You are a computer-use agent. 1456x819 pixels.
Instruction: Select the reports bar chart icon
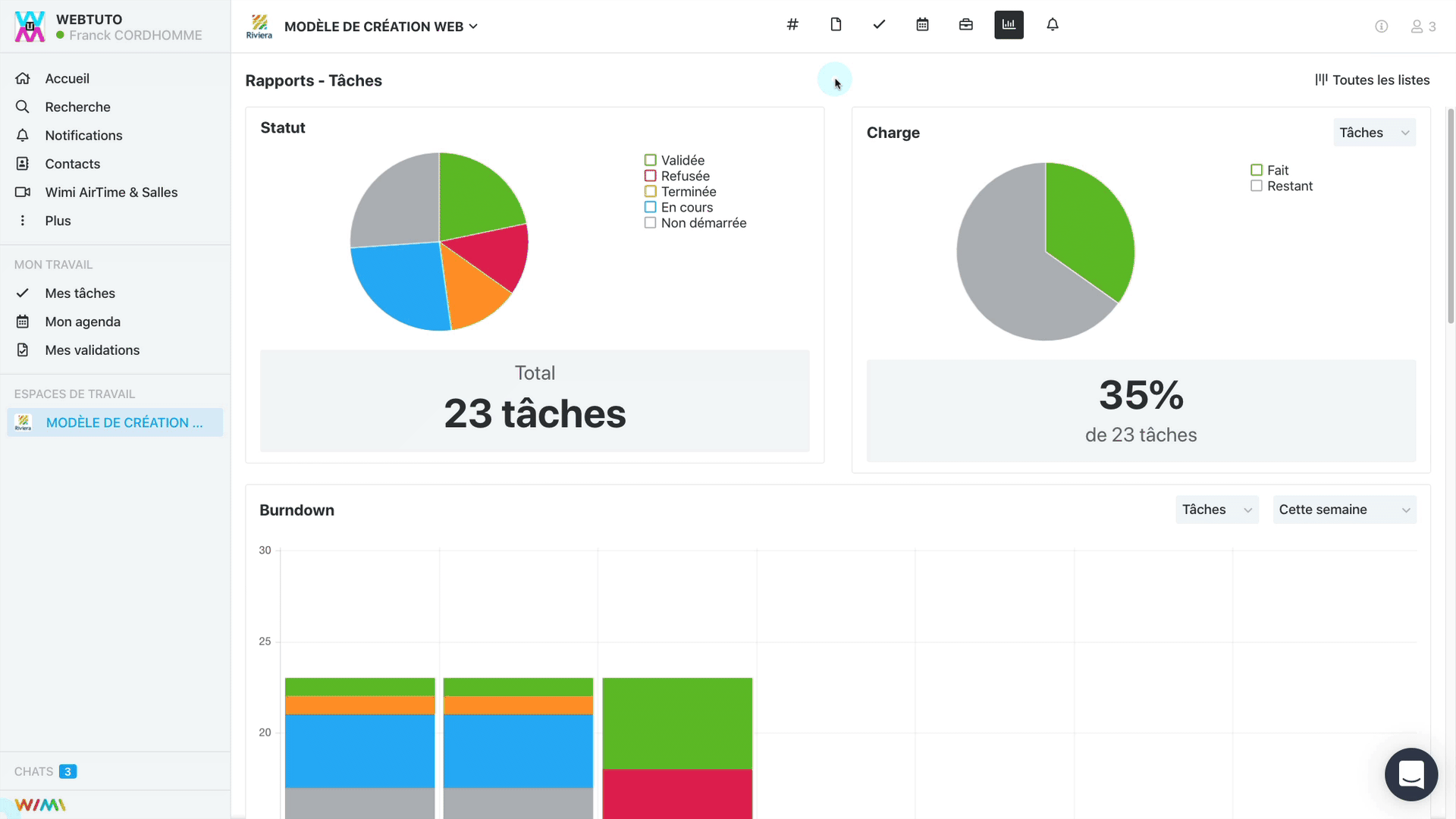click(x=1009, y=25)
